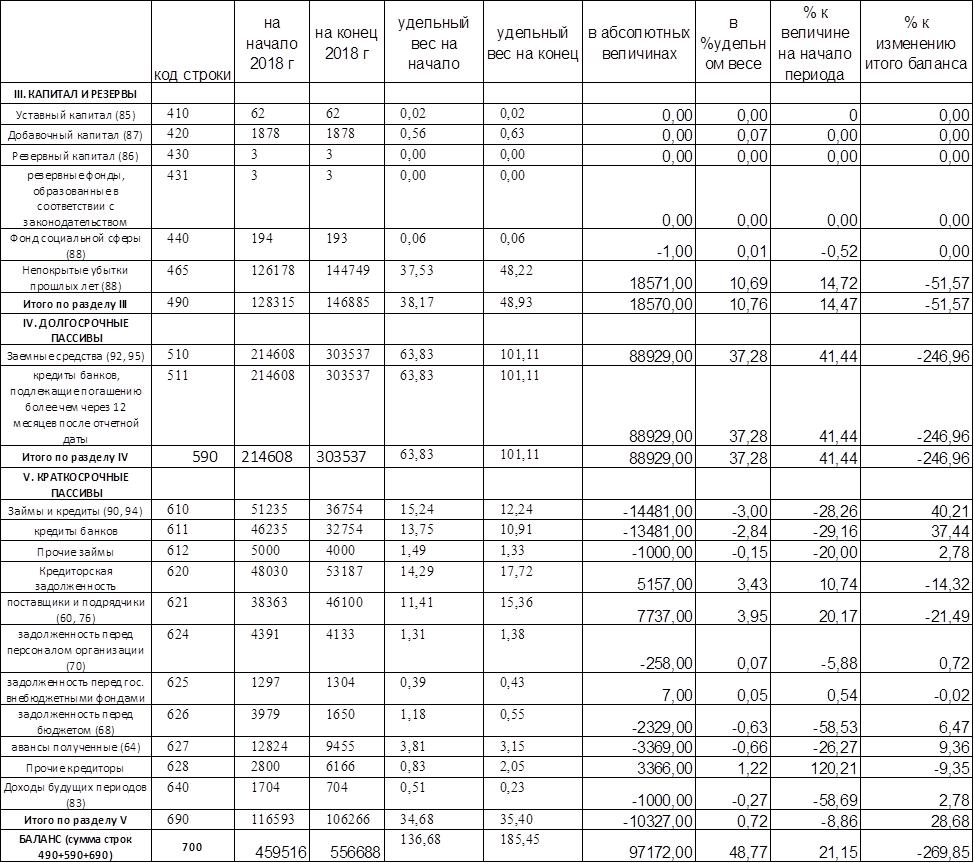Viewport: 974px width, 863px height.
Task: Click 'Прочие кредиторы' cell
Action: (x=76, y=767)
